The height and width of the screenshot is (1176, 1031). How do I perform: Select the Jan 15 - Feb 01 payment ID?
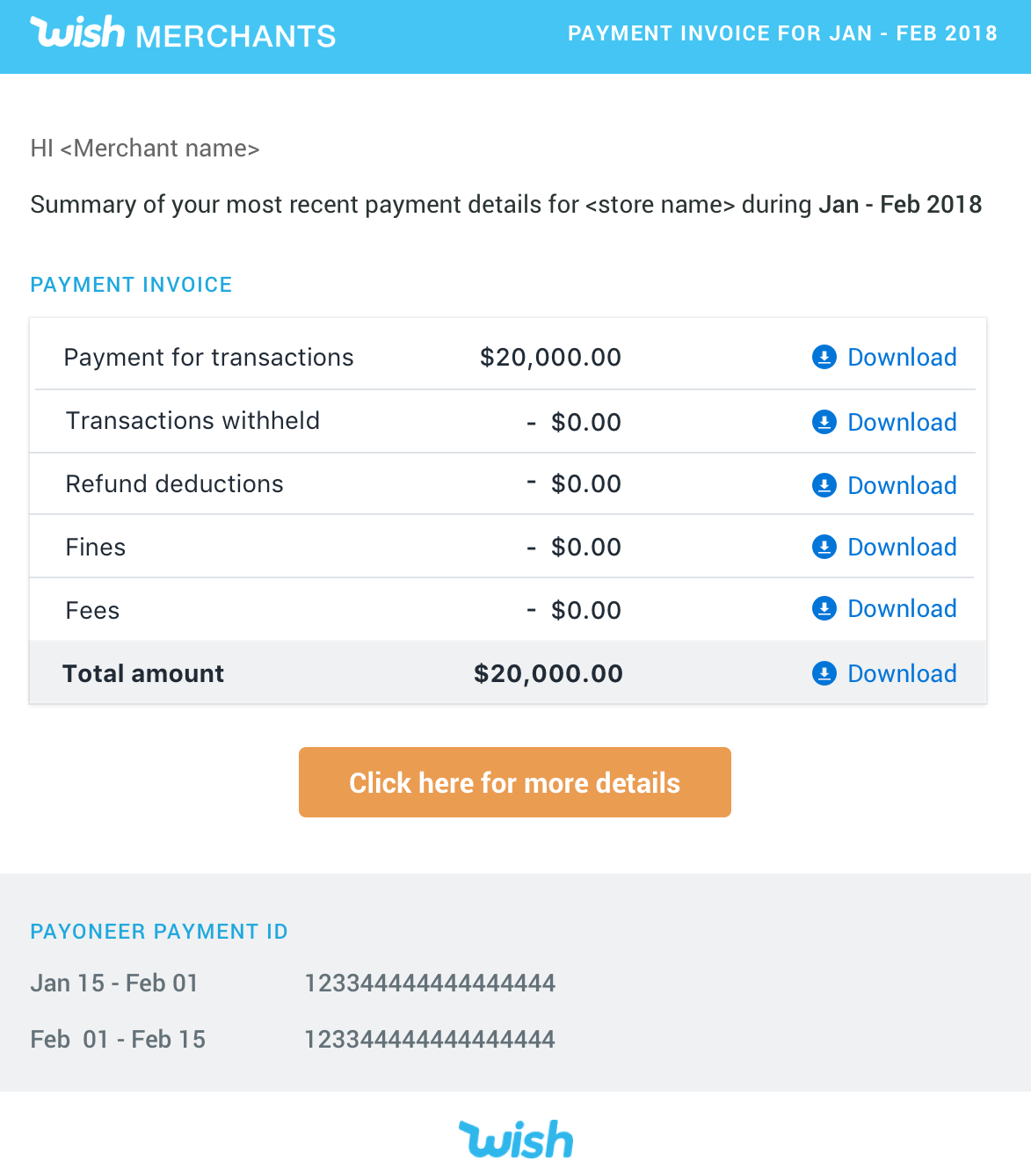click(x=430, y=983)
